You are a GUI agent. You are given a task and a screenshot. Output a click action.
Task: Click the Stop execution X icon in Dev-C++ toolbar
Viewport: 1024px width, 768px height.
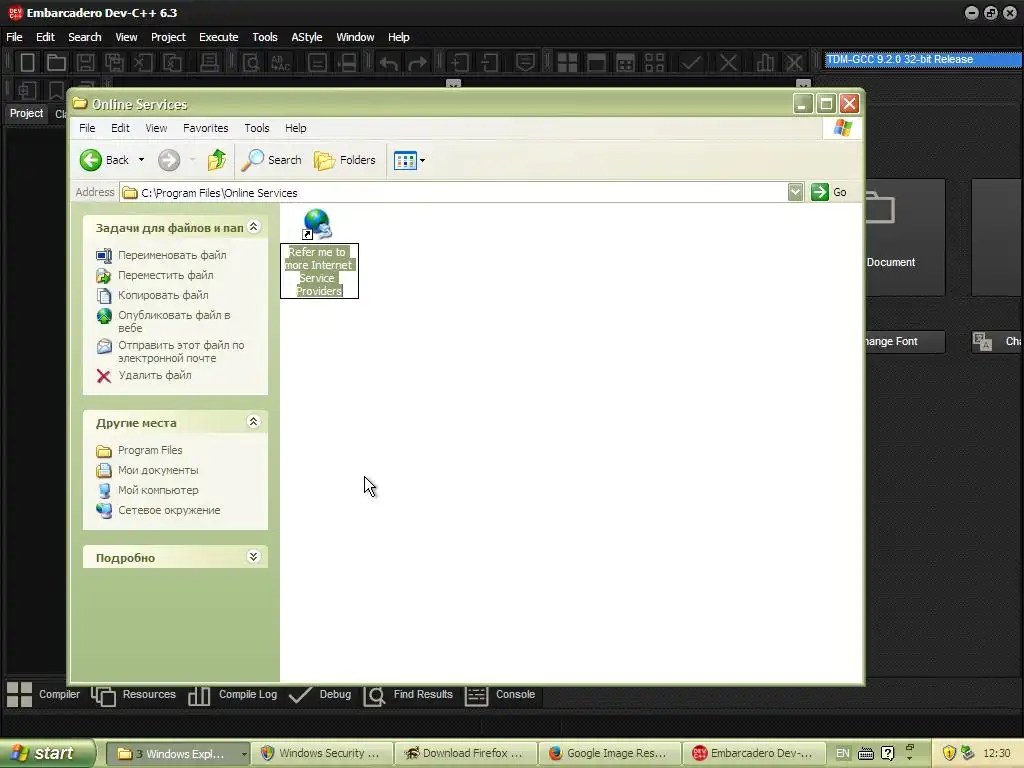pos(728,63)
